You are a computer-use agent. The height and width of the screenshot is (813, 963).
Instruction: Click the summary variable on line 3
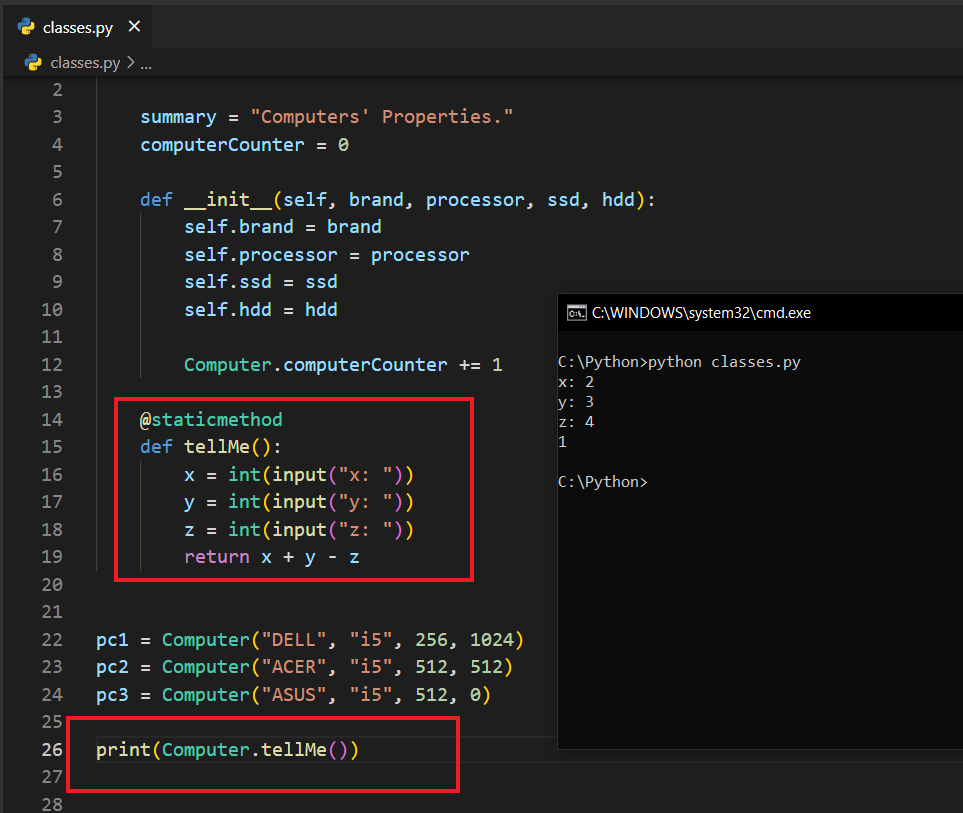point(178,117)
